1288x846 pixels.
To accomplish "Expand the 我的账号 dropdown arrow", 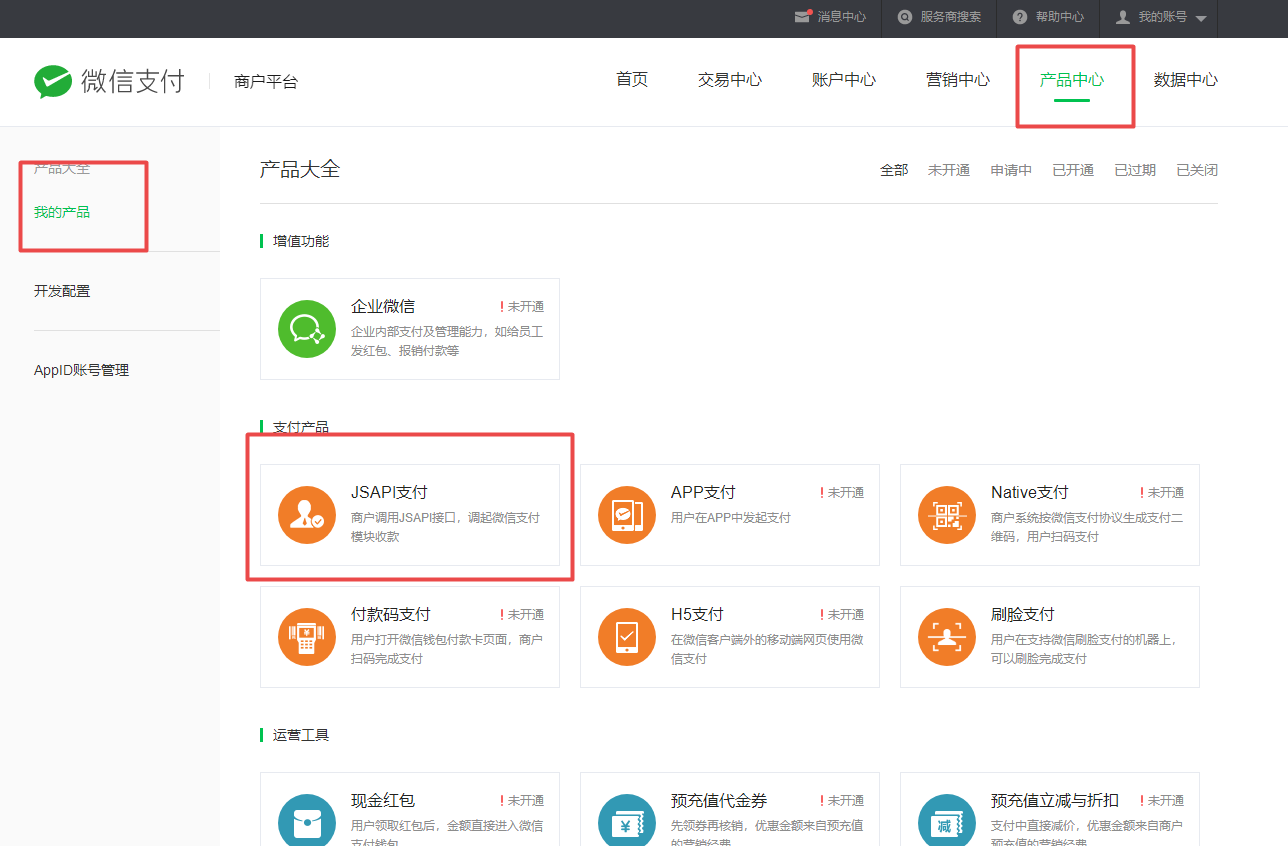I will coord(1201,19).
